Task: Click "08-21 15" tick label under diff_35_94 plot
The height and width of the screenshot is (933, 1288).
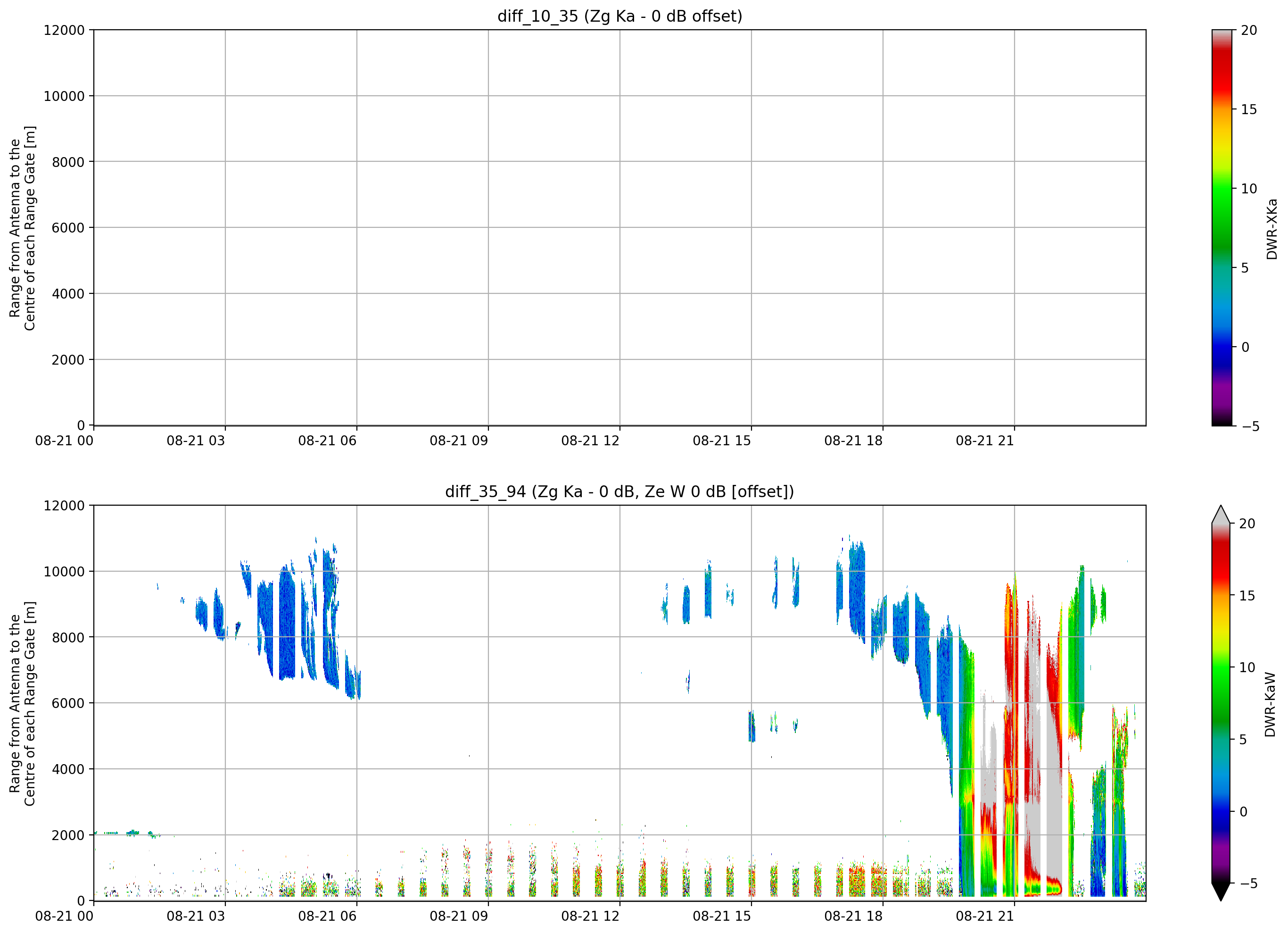Action: [722, 916]
